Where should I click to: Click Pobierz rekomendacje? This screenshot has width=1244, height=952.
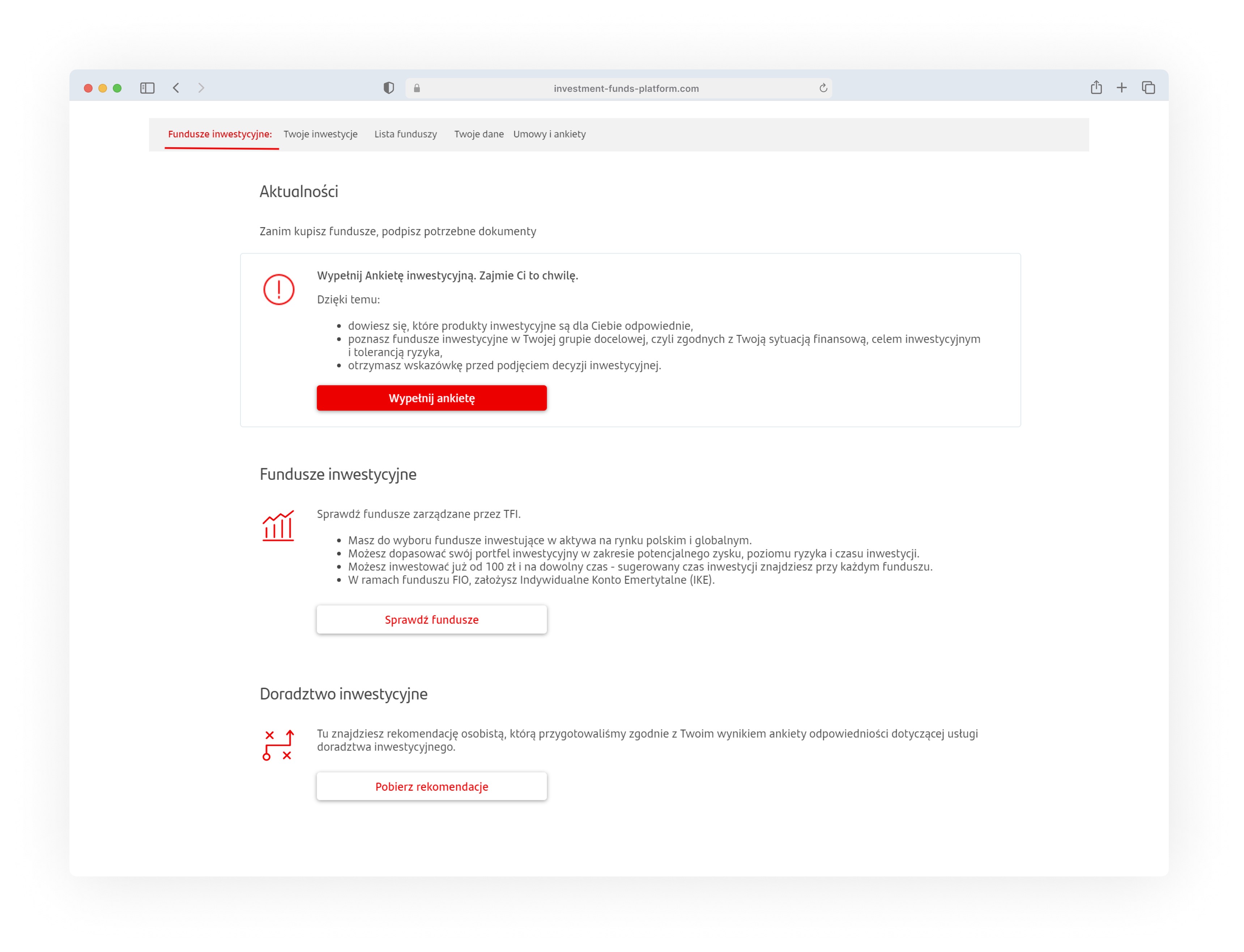pyautogui.click(x=431, y=786)
